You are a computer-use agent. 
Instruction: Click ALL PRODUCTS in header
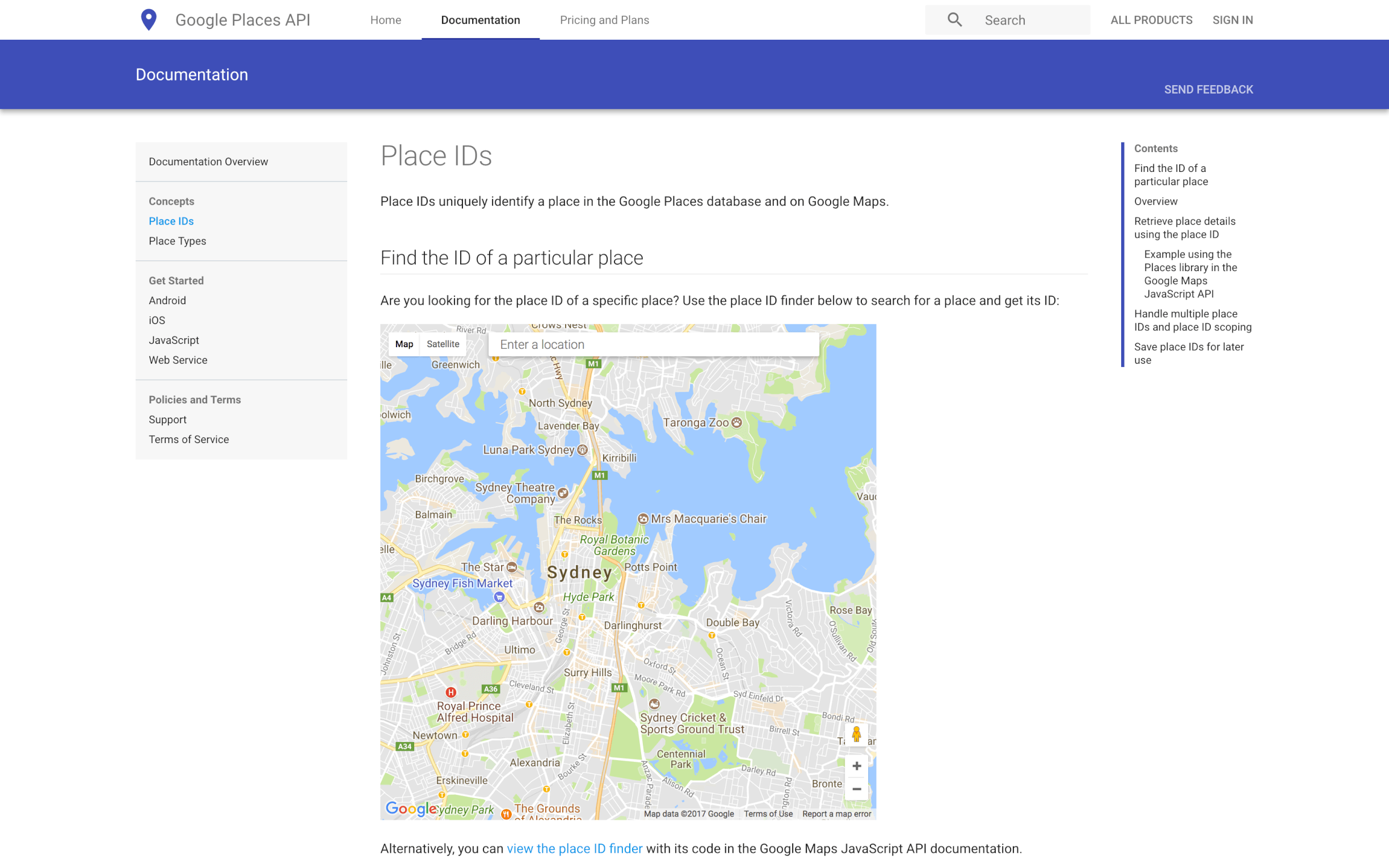pos(1151,20)
